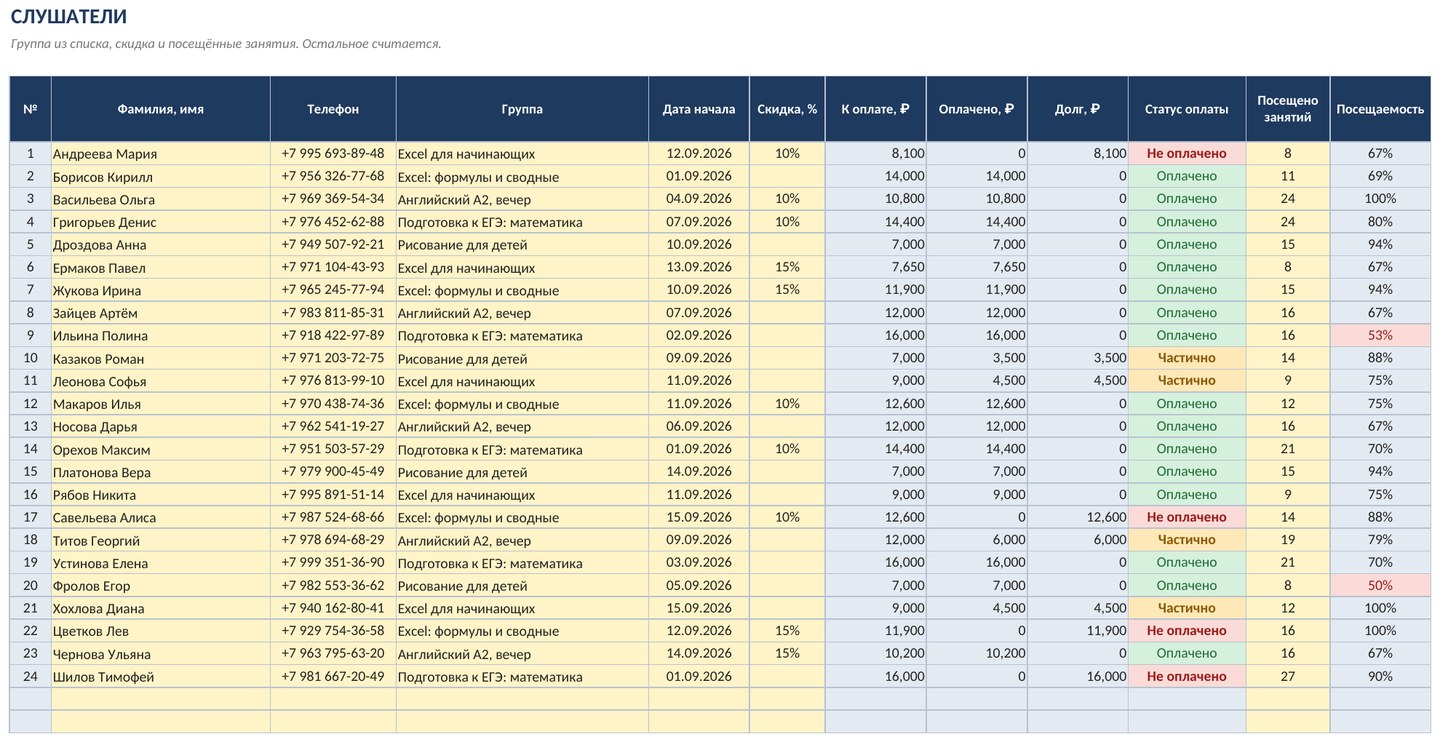Screen dimensions: 1440x742
Task: Select the Группа column header
Action: [522, 109]
